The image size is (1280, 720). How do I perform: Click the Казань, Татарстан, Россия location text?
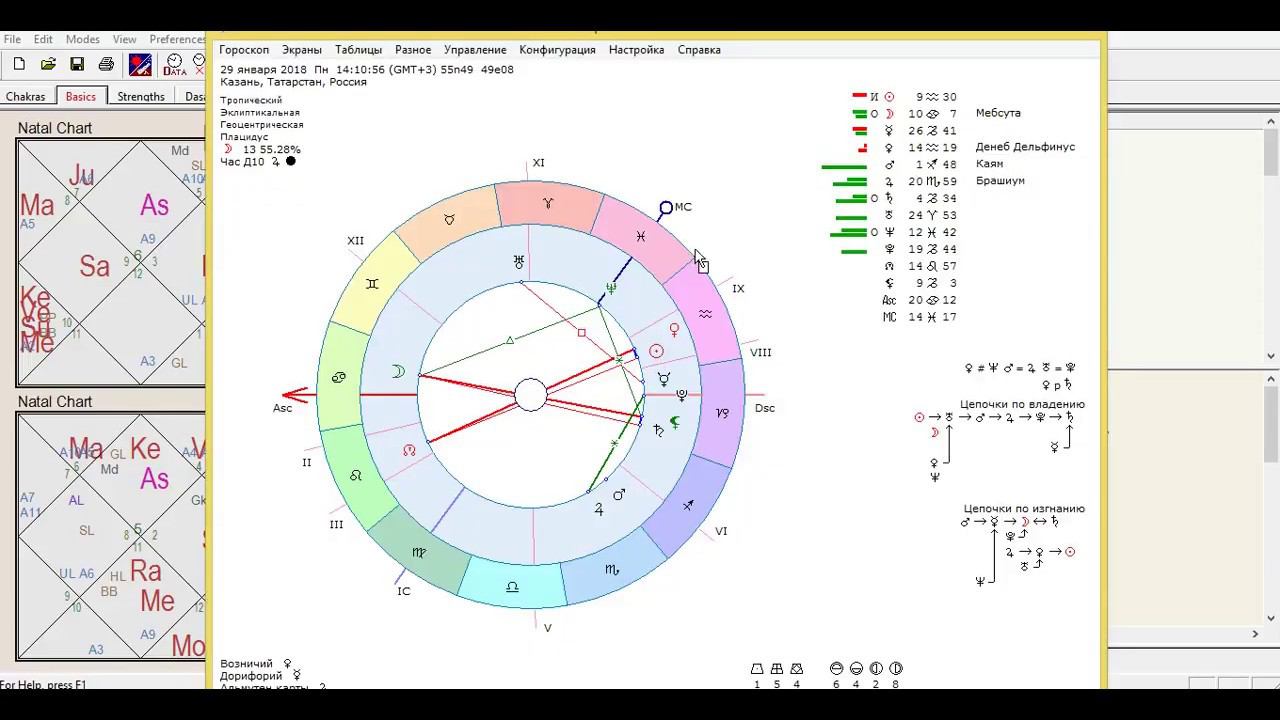293,82
